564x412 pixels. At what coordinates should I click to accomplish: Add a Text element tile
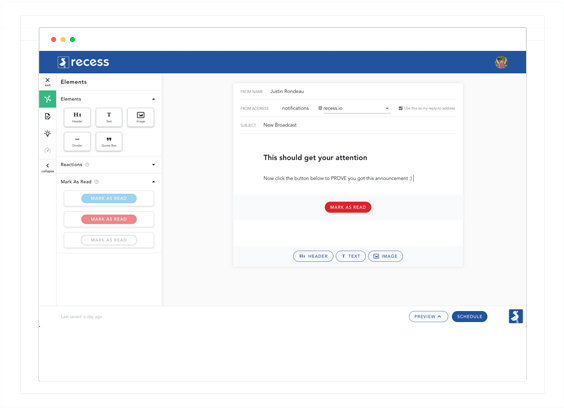click(109, 117)
